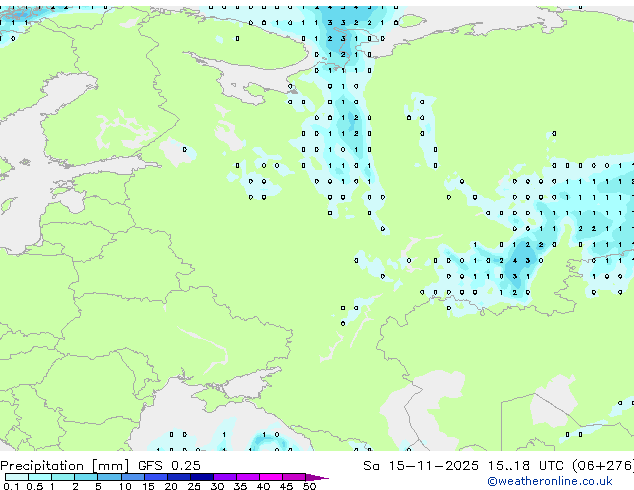Click the purple above-50 legend arrow tip
Viewport: 634px width, 490px height.
(x=317, y=477)
